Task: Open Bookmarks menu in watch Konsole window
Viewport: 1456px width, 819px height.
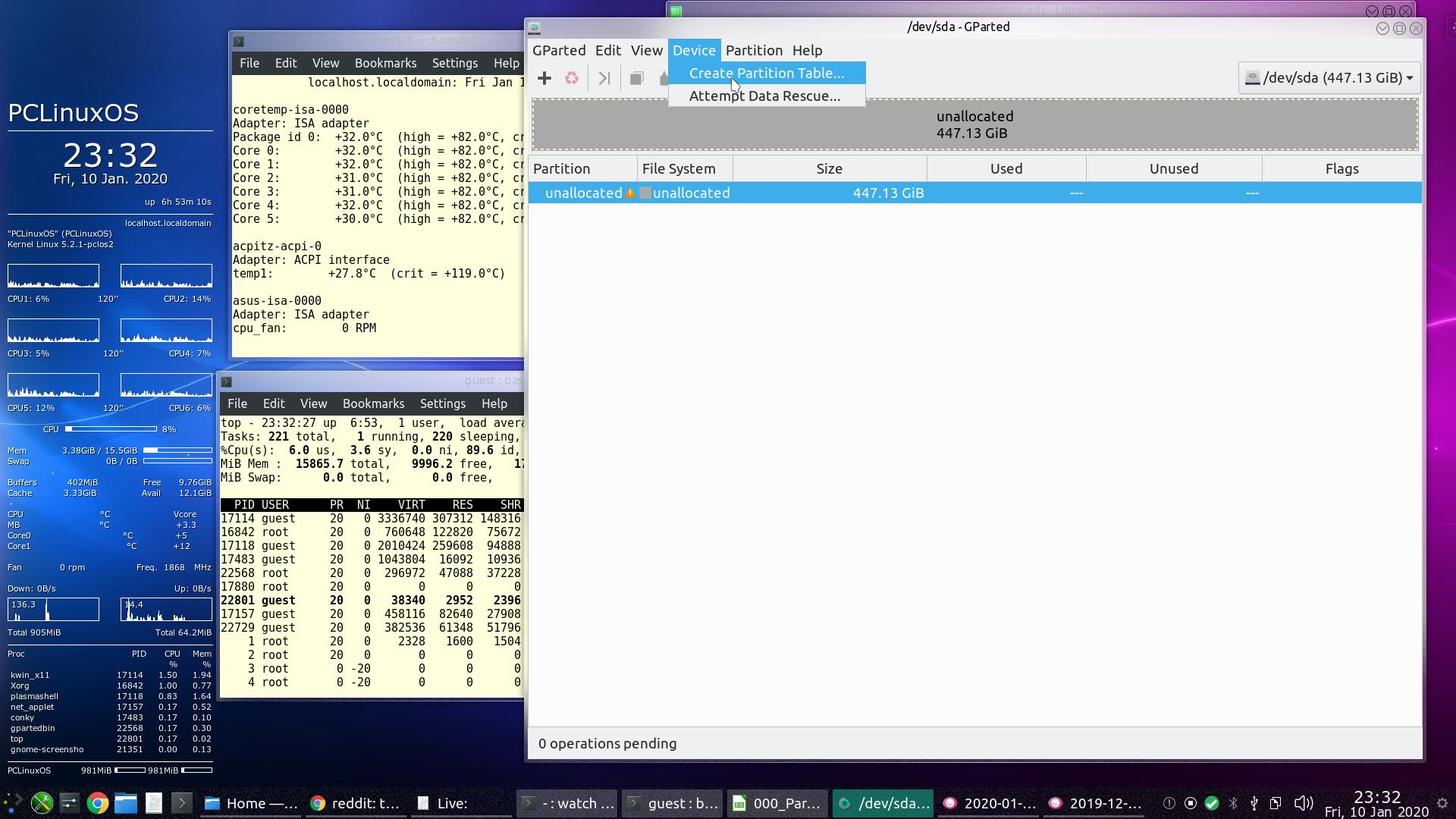Action: 385,64
